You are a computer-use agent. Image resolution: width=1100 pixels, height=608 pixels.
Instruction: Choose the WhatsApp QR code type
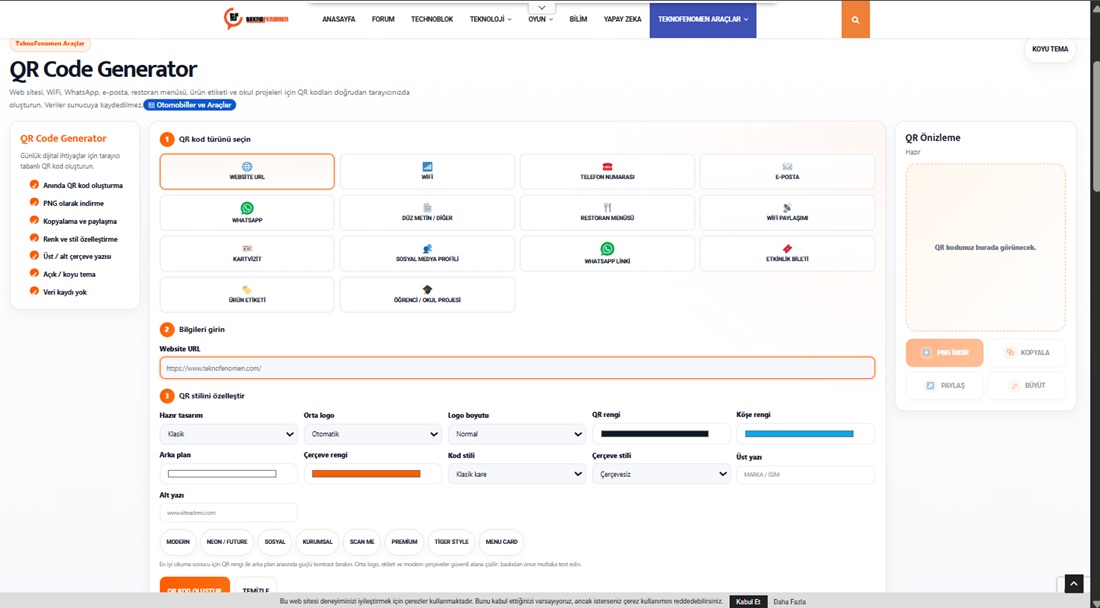click(x=247, y=212)
